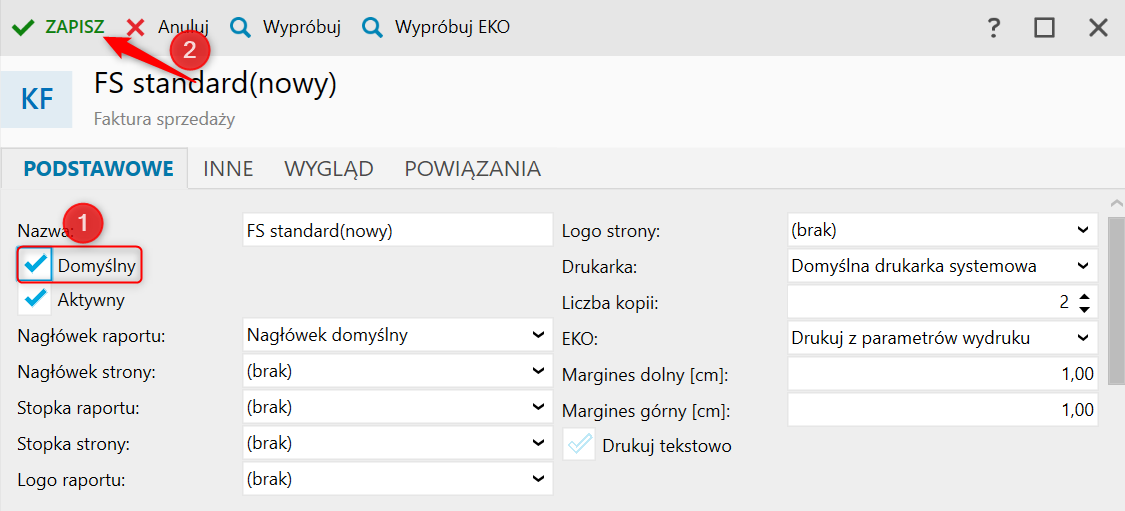Increase Liczba kopii with up arrow
The width and height of the screenshot is (1125, 511).
coord(1085,296)
